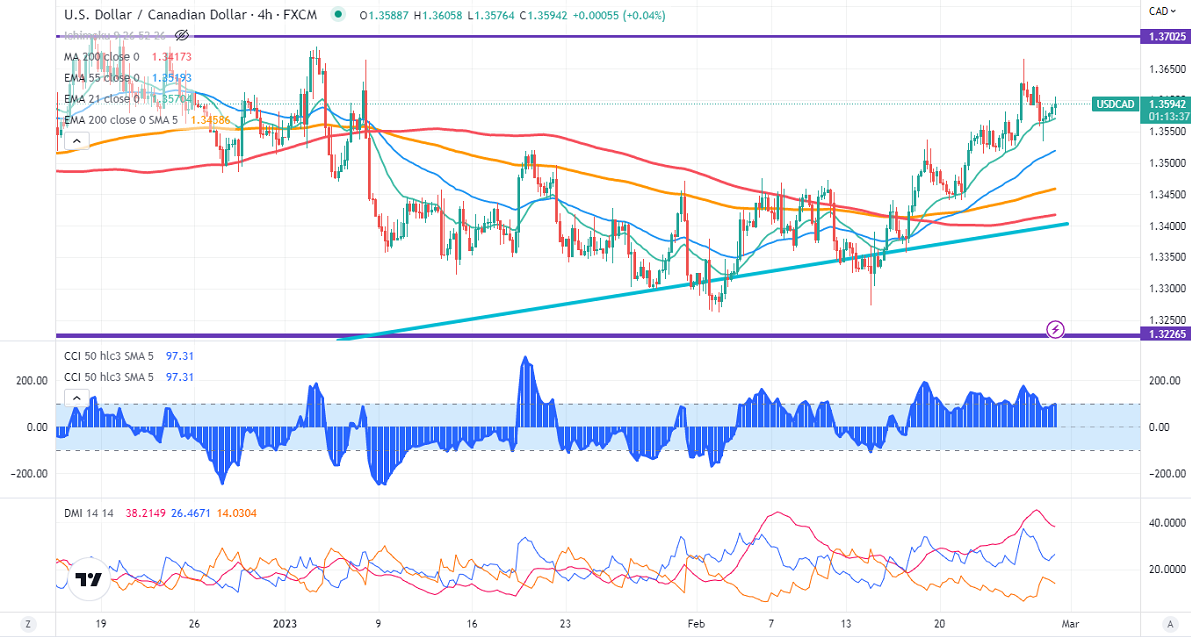This screenshot has width=1191, height=637.
Task: Click the TradingView logo on the chart
Action: [x=90, y=580]
